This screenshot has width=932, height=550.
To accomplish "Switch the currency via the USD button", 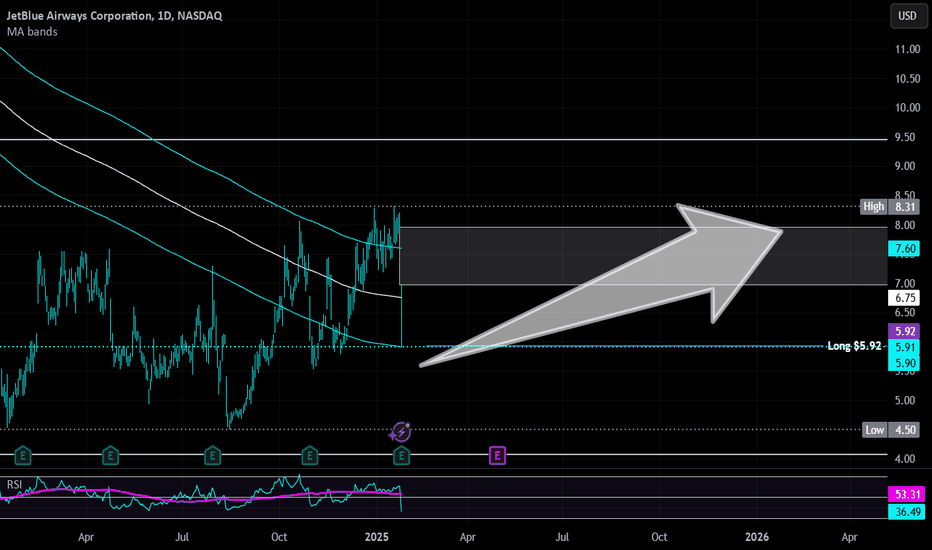I will (x=908, y=16).
